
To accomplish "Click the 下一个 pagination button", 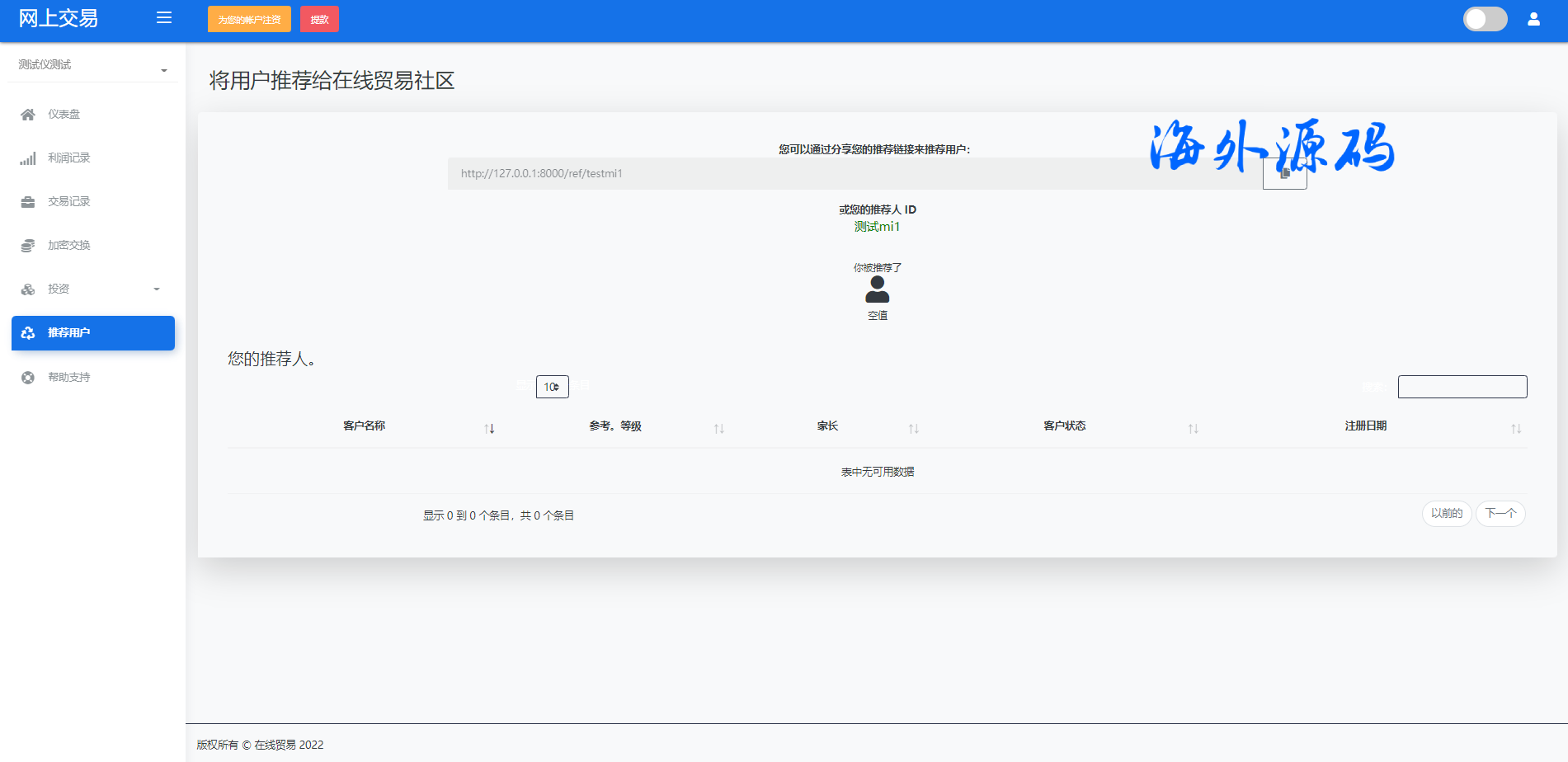I will tap(1500, 514).
